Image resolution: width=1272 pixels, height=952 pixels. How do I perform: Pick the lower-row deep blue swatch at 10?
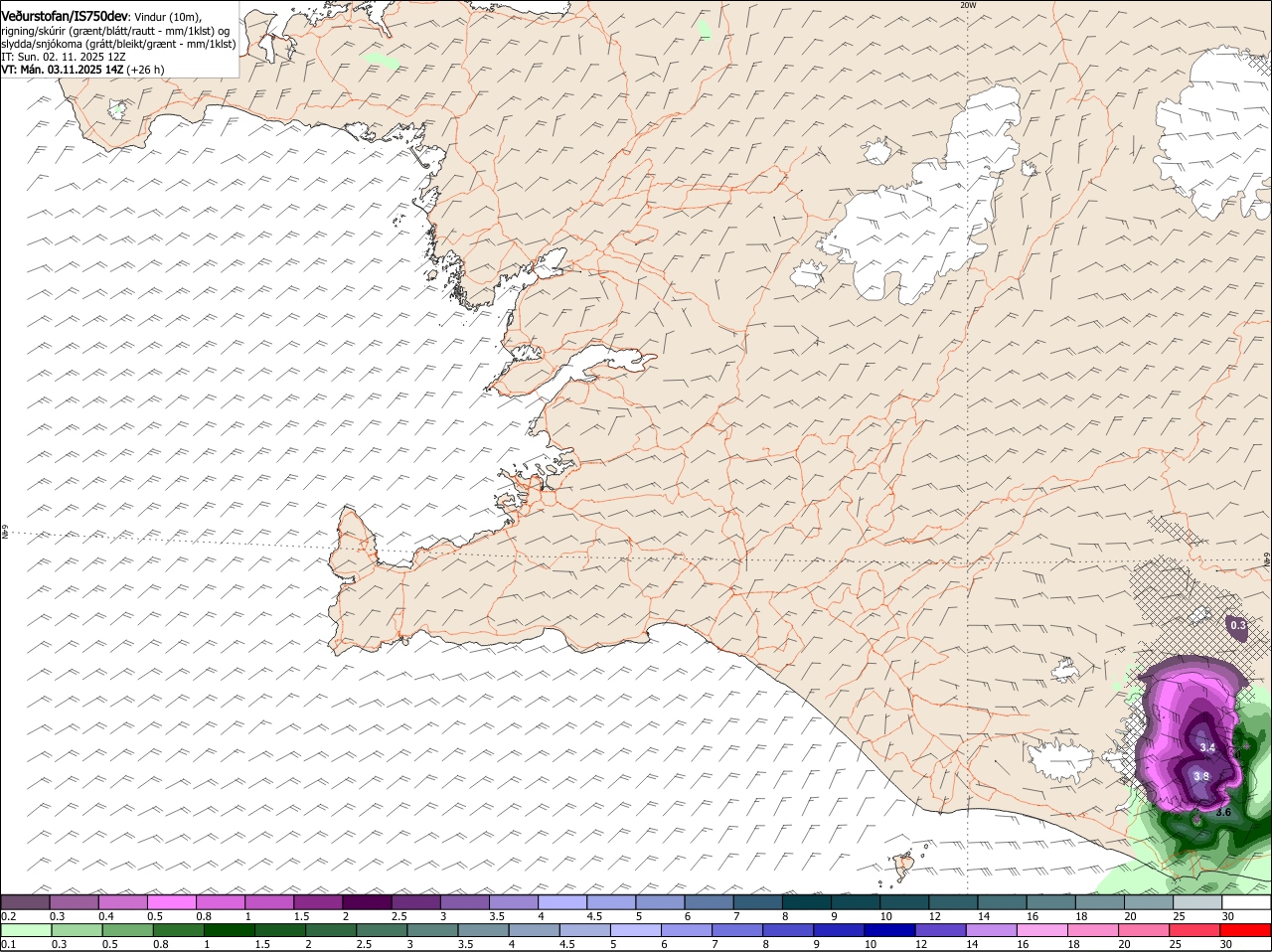[x=889, y=930]
